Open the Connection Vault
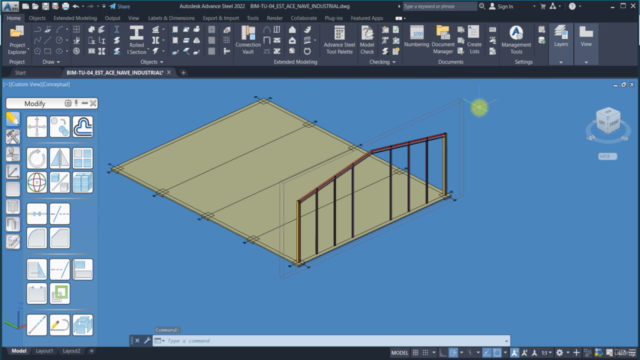The image size is (640, 360). 248,40
